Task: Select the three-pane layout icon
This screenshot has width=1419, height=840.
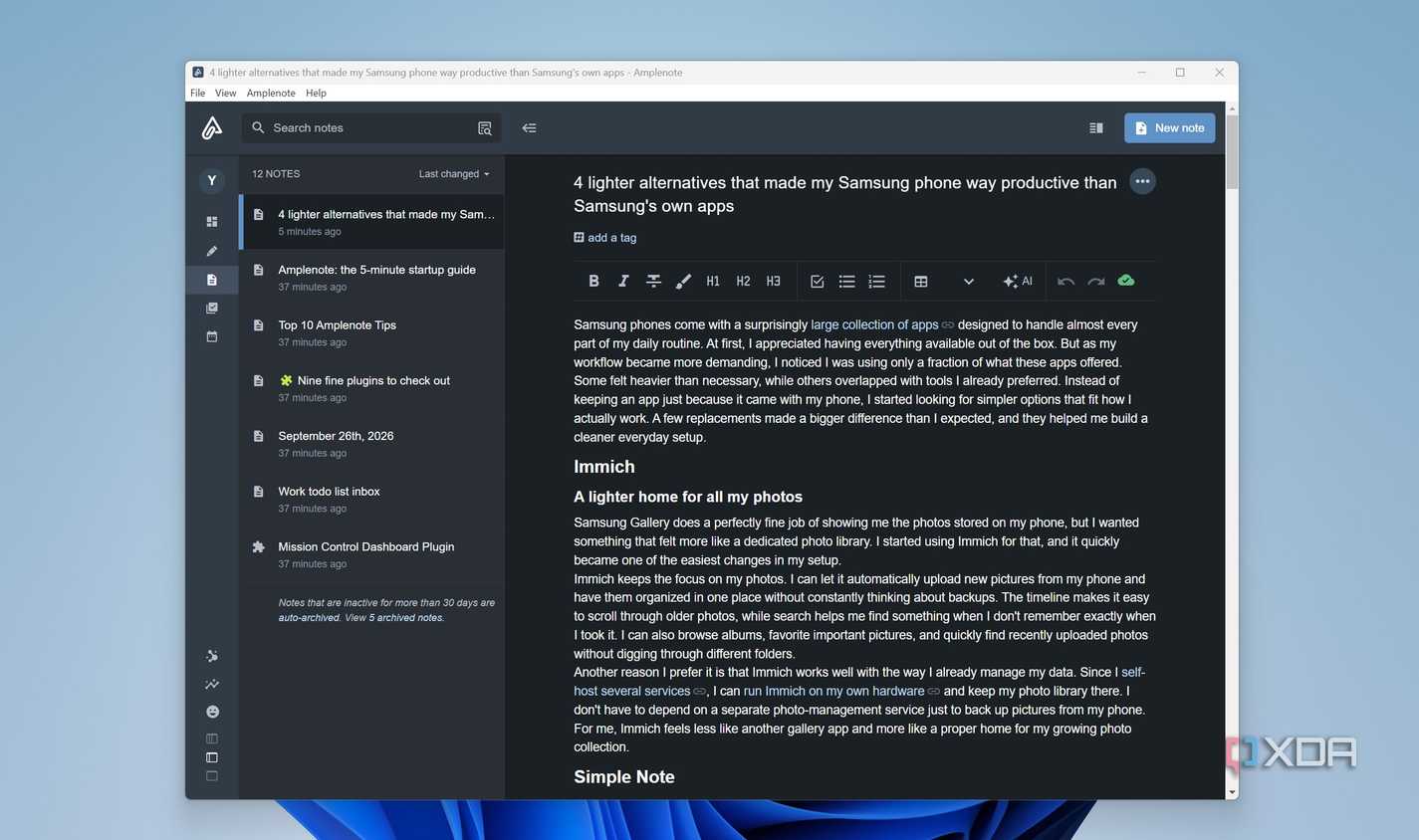Action: 211,738
